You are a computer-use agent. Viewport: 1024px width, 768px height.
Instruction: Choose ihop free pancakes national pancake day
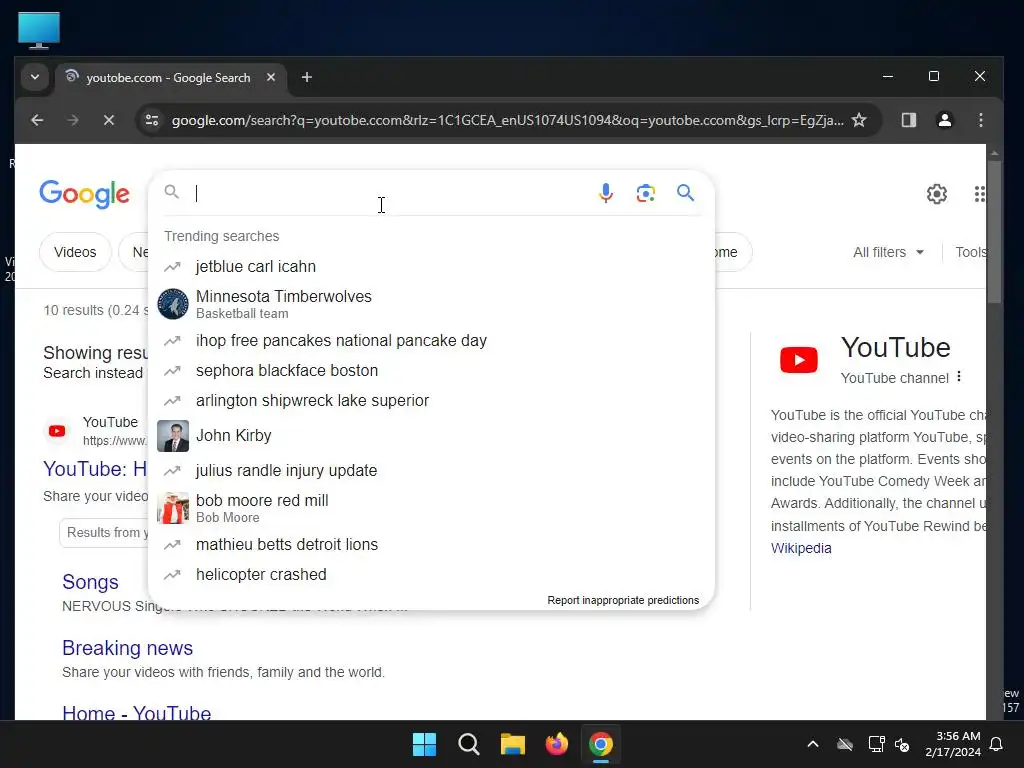coord(431,341)
